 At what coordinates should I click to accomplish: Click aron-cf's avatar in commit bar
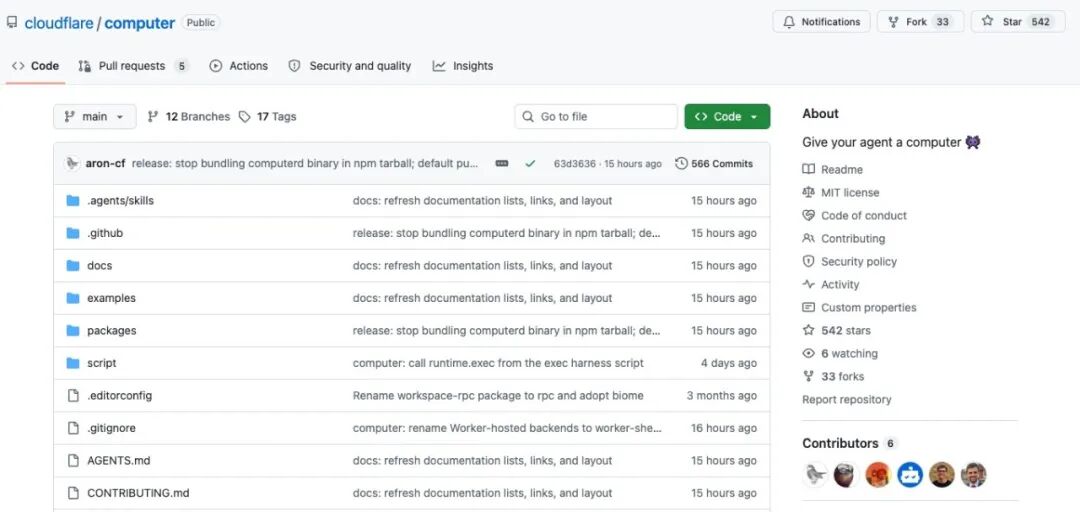72,164
